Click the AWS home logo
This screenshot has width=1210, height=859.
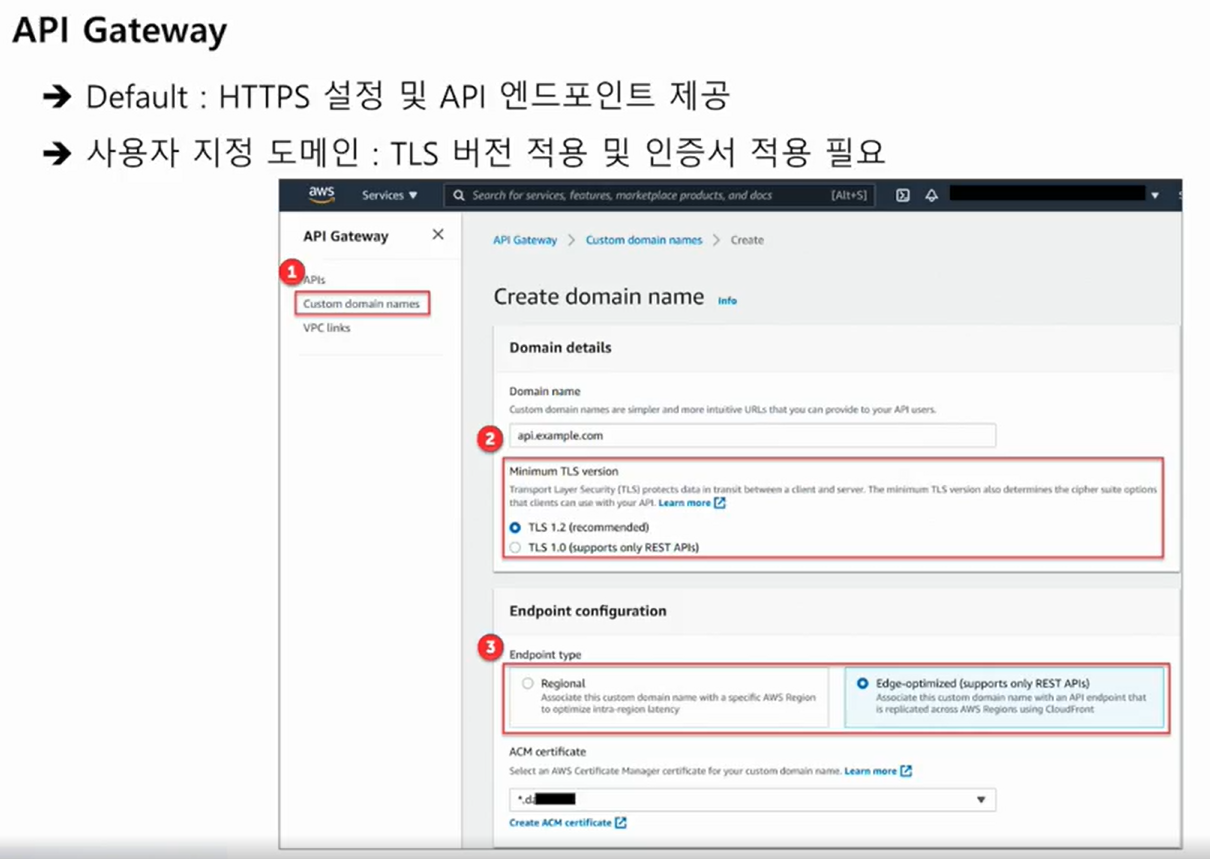pos(320,195)
